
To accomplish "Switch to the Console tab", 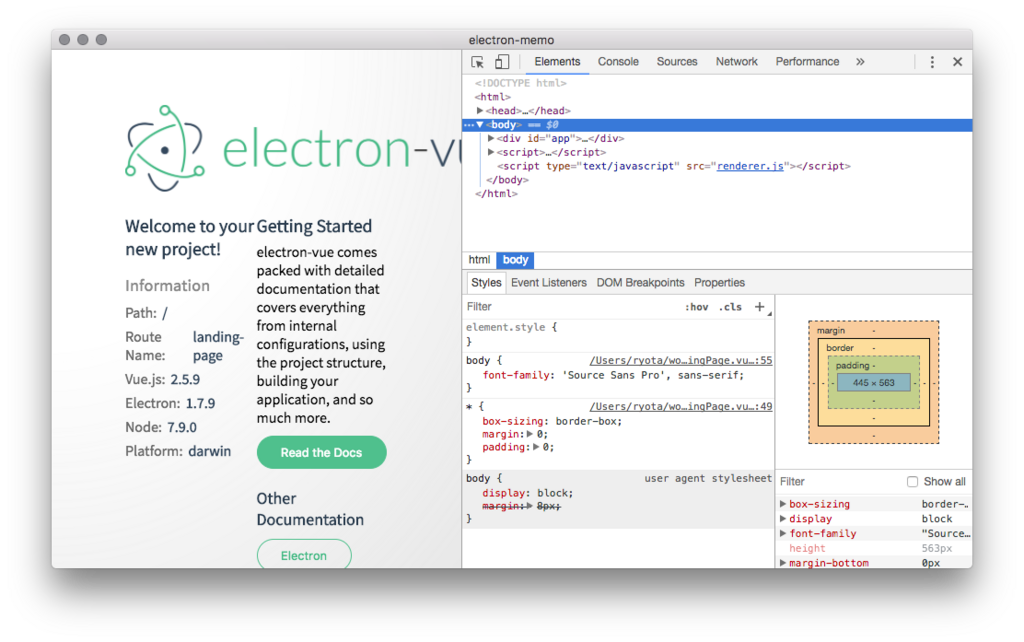I will pos(618,61).
